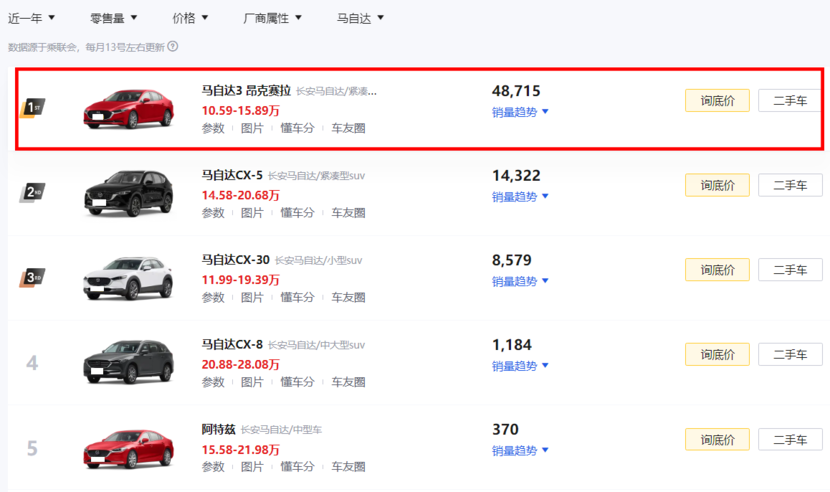
Task: Expand 销量趋势 for 马自达CX-5
Action: pyautogui.click(x=520, y=197)
